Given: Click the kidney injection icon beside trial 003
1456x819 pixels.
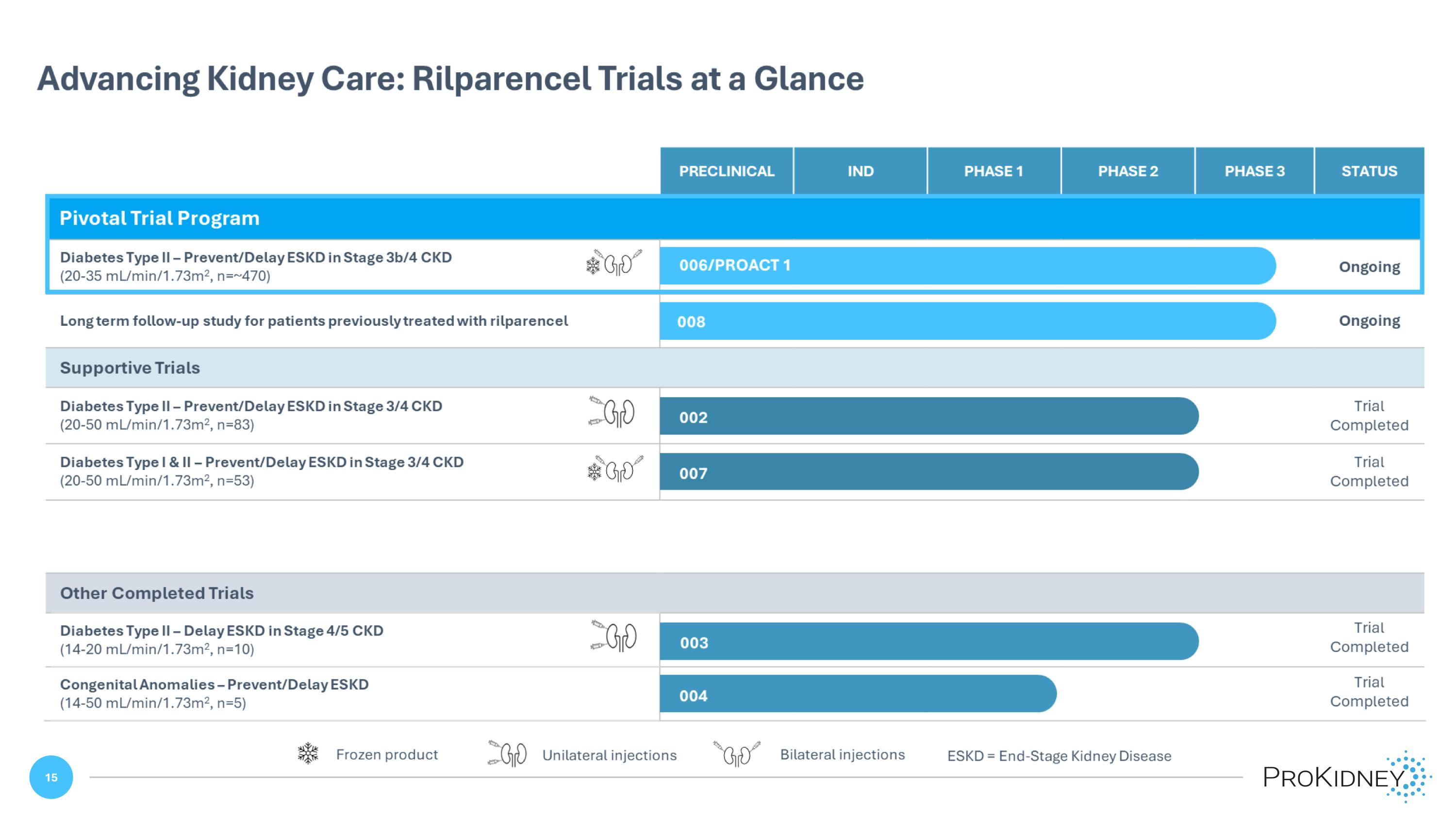Looking at the screenshot, I should [614, 636].
